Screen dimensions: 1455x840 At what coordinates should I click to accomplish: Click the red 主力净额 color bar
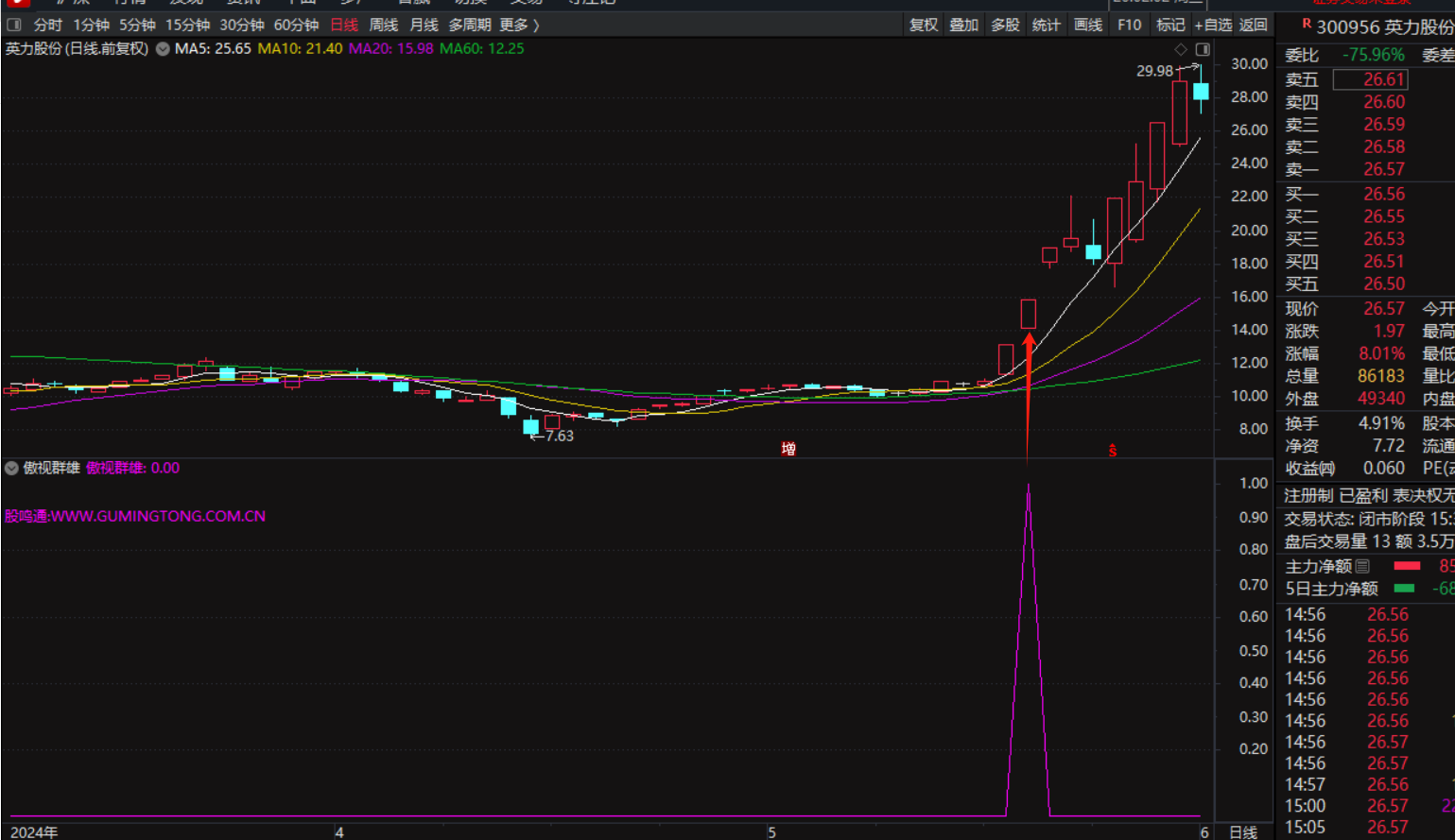click(1407, 566)
